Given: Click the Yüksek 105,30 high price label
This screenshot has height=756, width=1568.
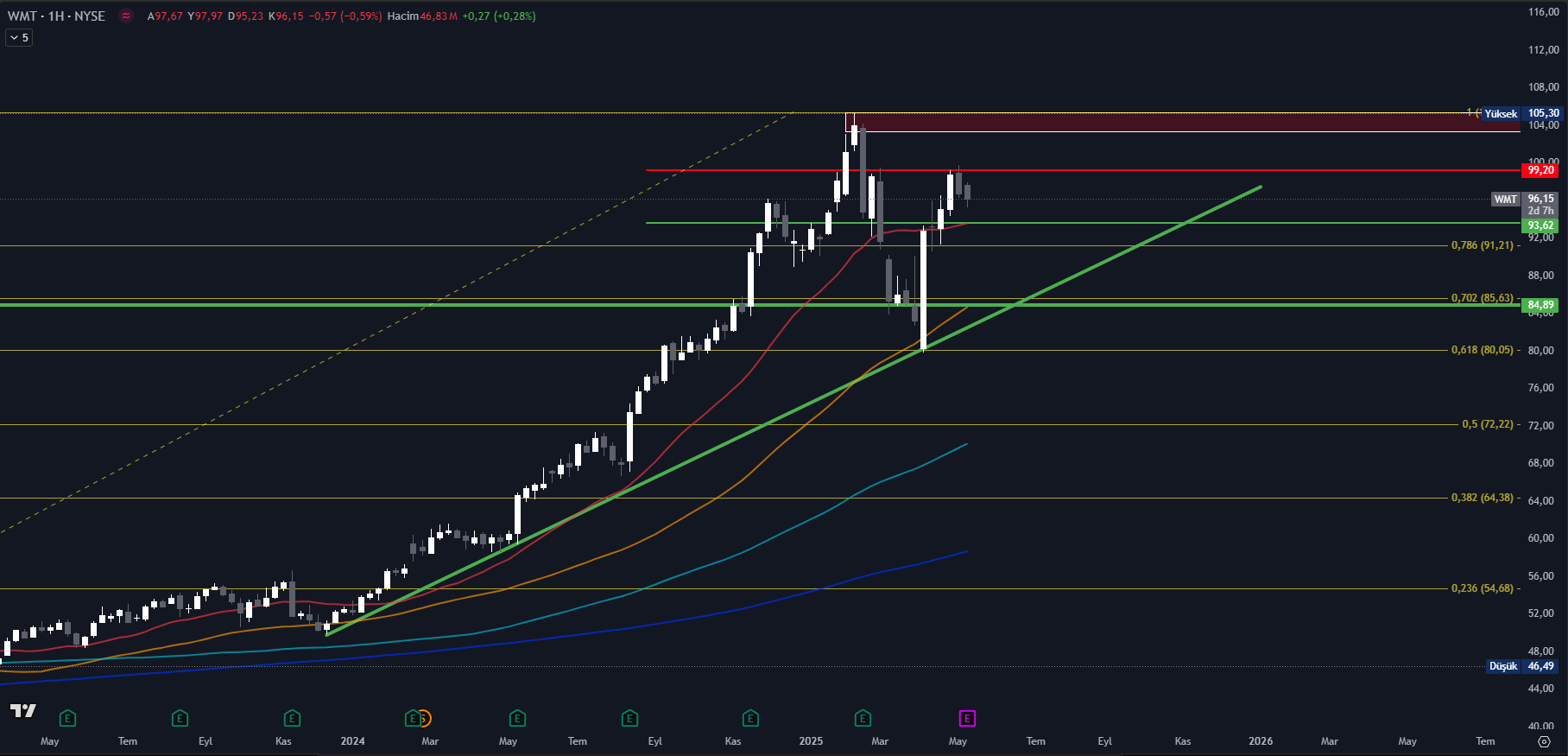Looking at the screenshot, I should (x=1521, y=113).
